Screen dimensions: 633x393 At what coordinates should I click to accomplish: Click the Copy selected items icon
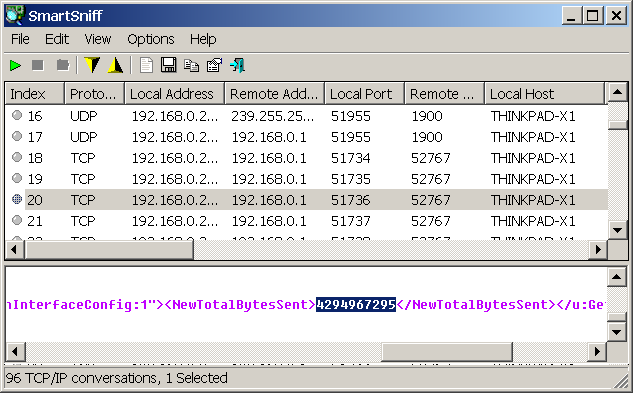coord(191,65)
